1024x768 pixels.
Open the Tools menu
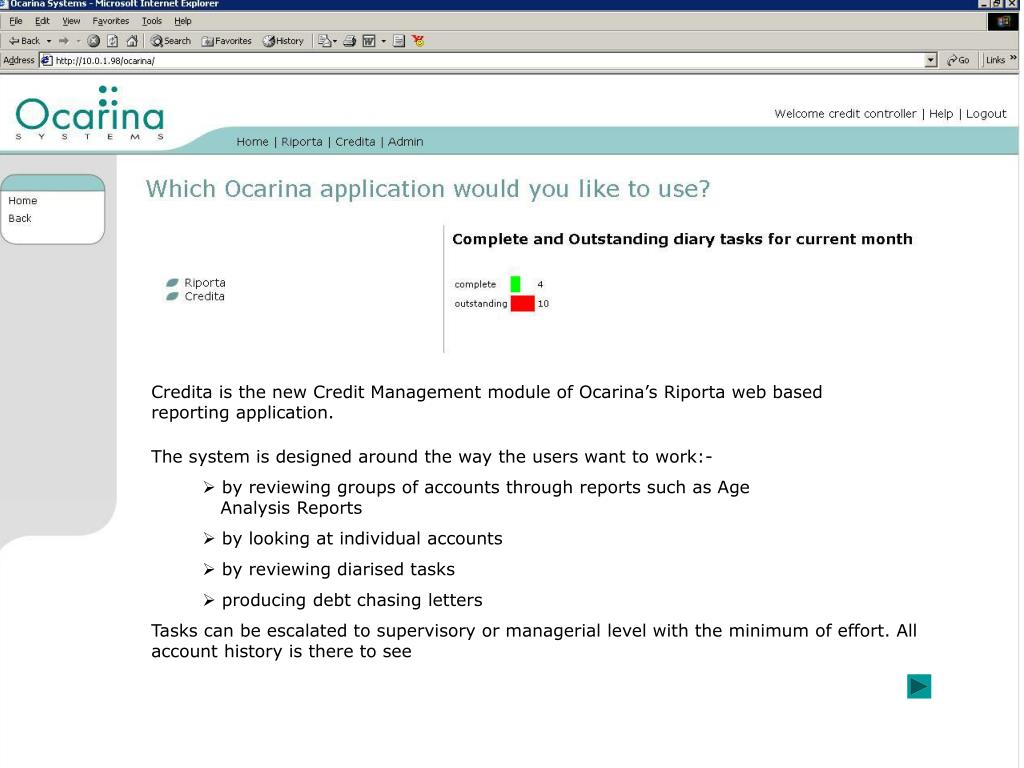coord(152,21)
